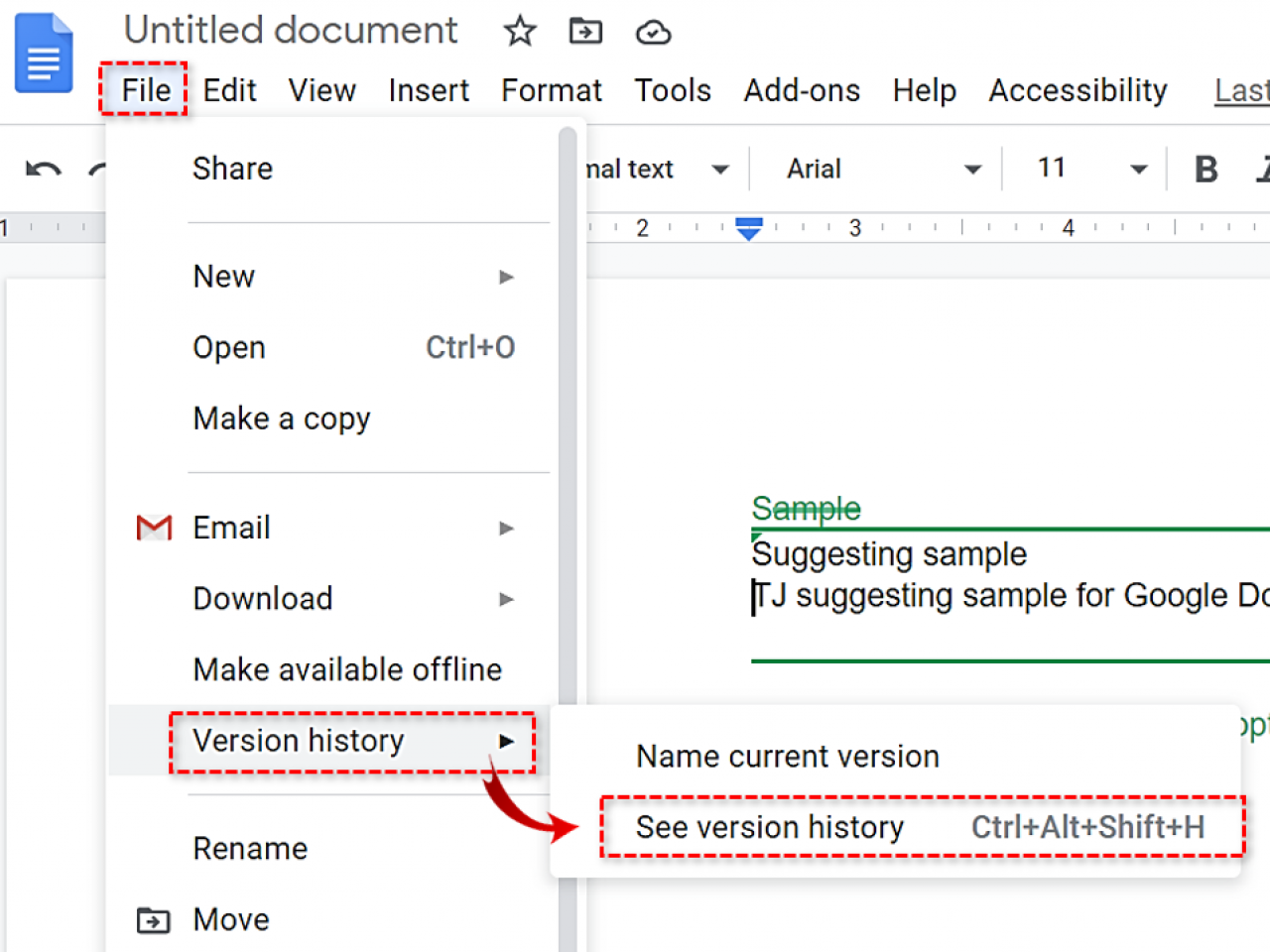Viewport: 1270px width, 952px height.
Task: Click the Move folder icon in File menu
Action: 153,920
